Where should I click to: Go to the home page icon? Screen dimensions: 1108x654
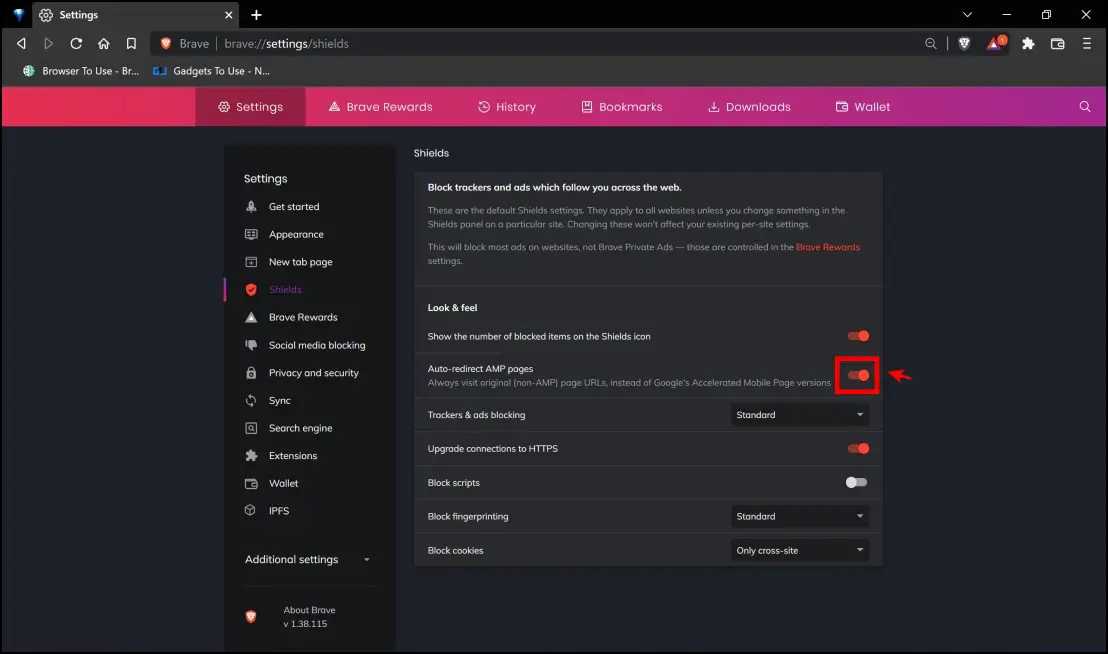click(x=104, y=44)
